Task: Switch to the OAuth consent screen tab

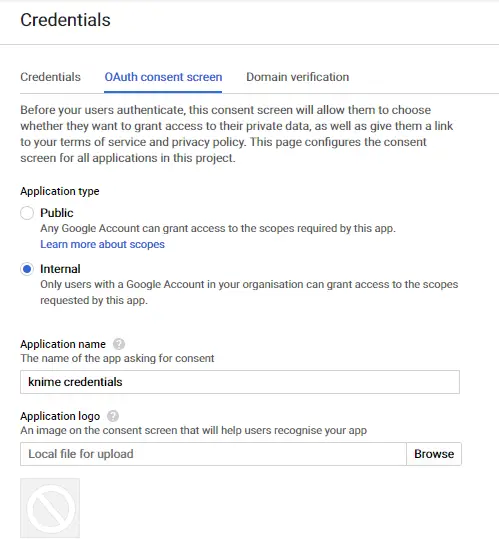Action: pyautogui.click(x=163, y=77)
